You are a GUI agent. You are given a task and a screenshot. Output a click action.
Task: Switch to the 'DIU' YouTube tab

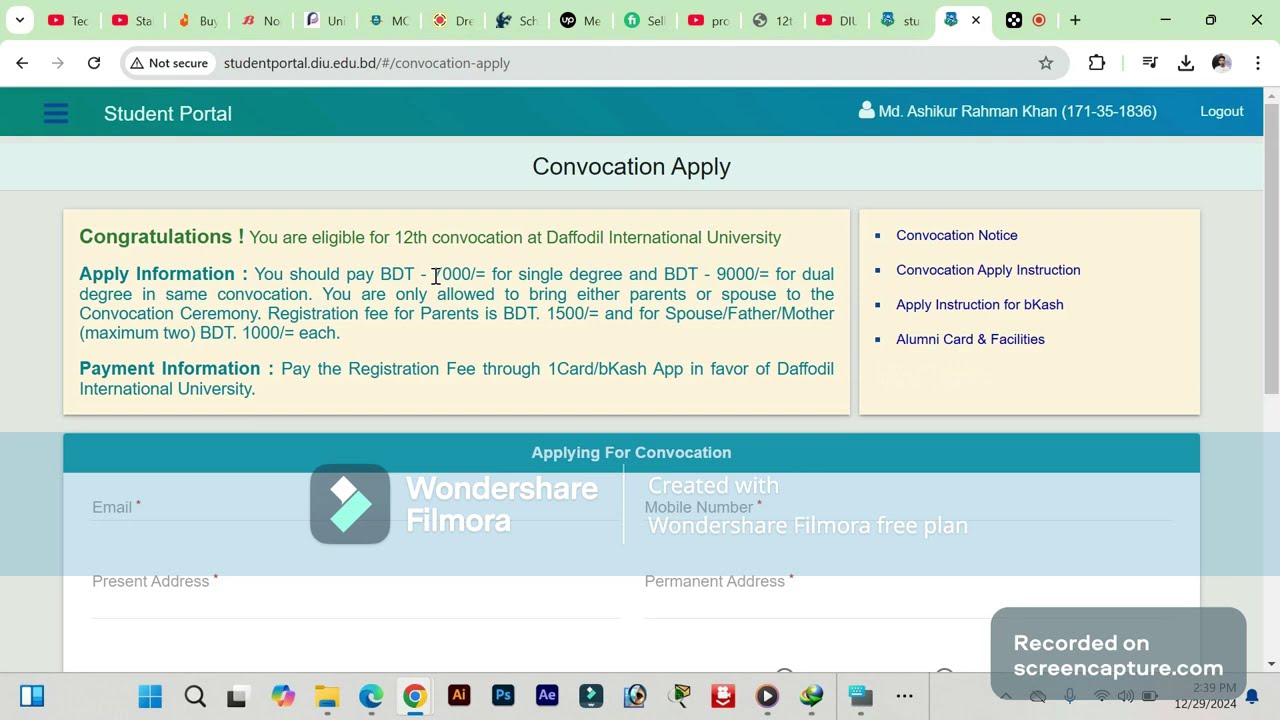coord(837,20)
